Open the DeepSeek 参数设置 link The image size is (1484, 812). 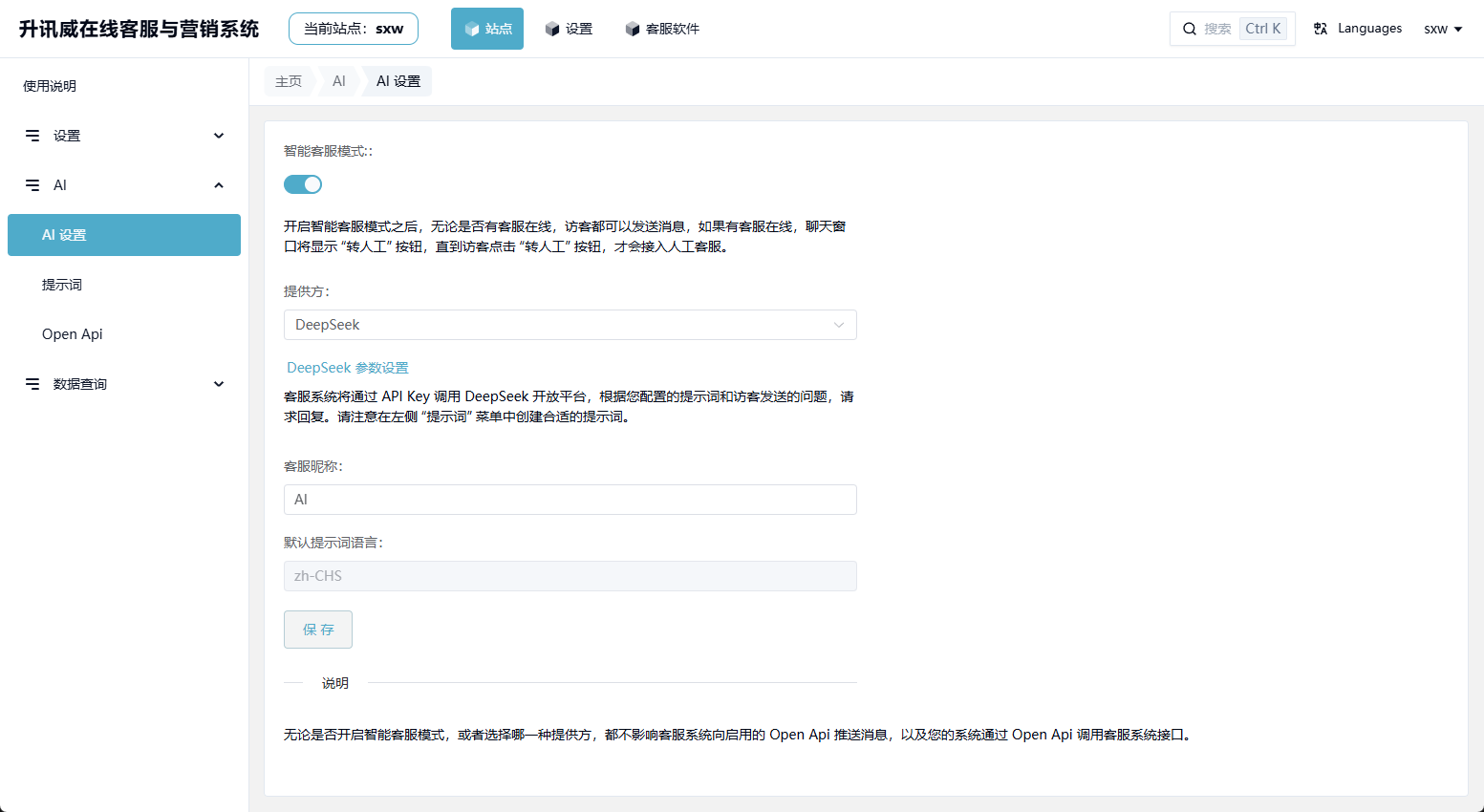coord(348,368)
